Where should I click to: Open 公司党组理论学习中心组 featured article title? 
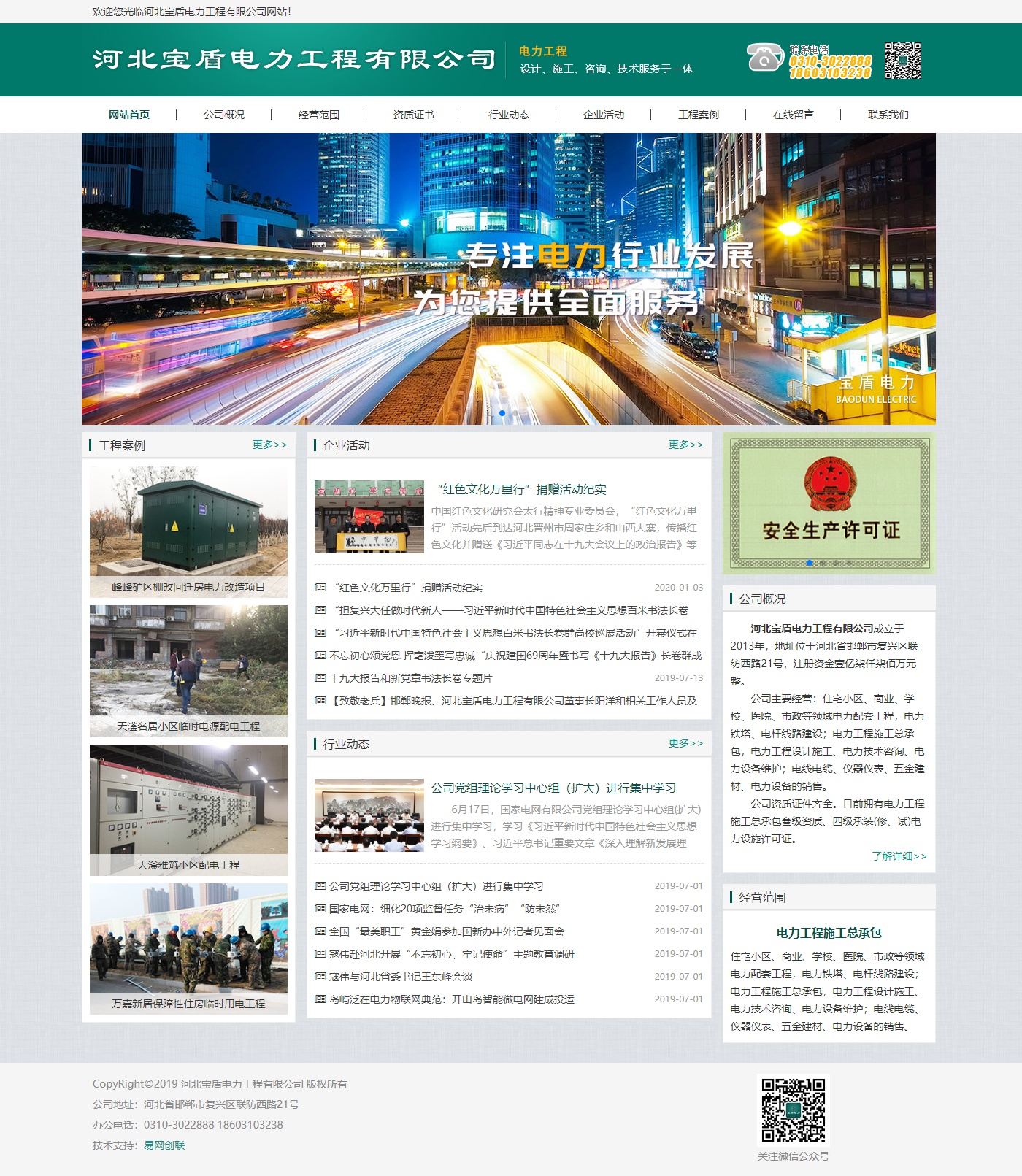[553, 788]
